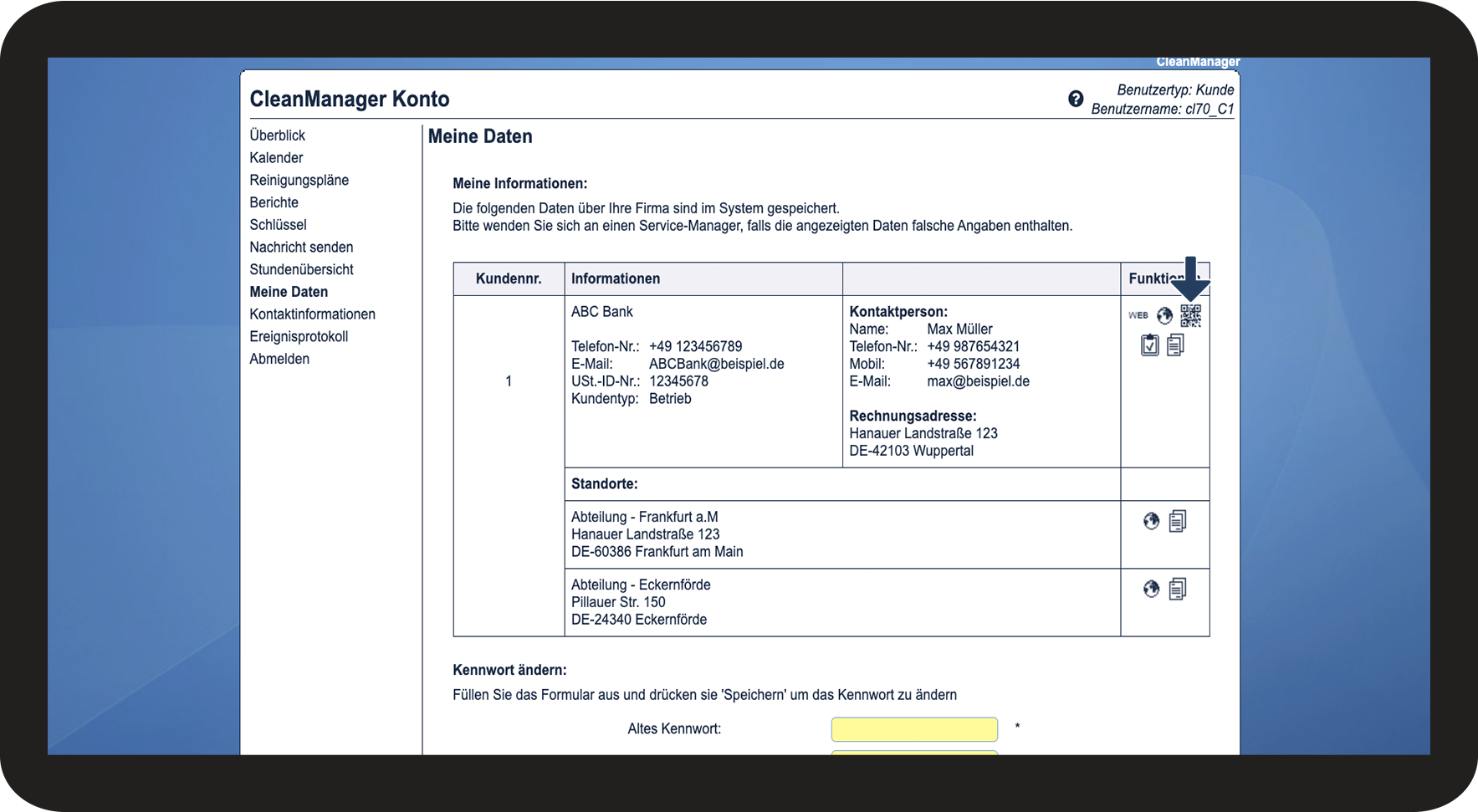Open Stundenübersicht from the sidebar
Screen dimensions: 1478x812
tap(301, 269)
